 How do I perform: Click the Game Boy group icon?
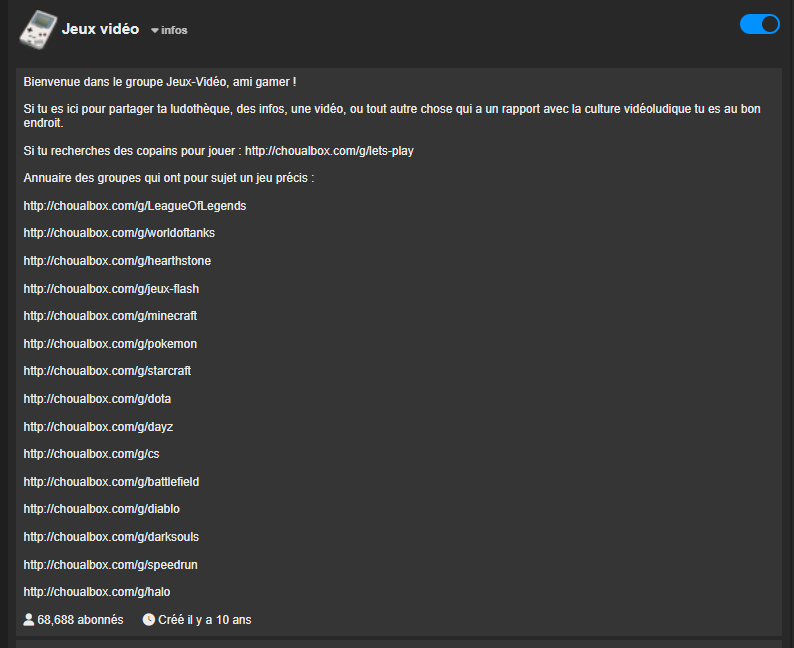tap(37, 28)
